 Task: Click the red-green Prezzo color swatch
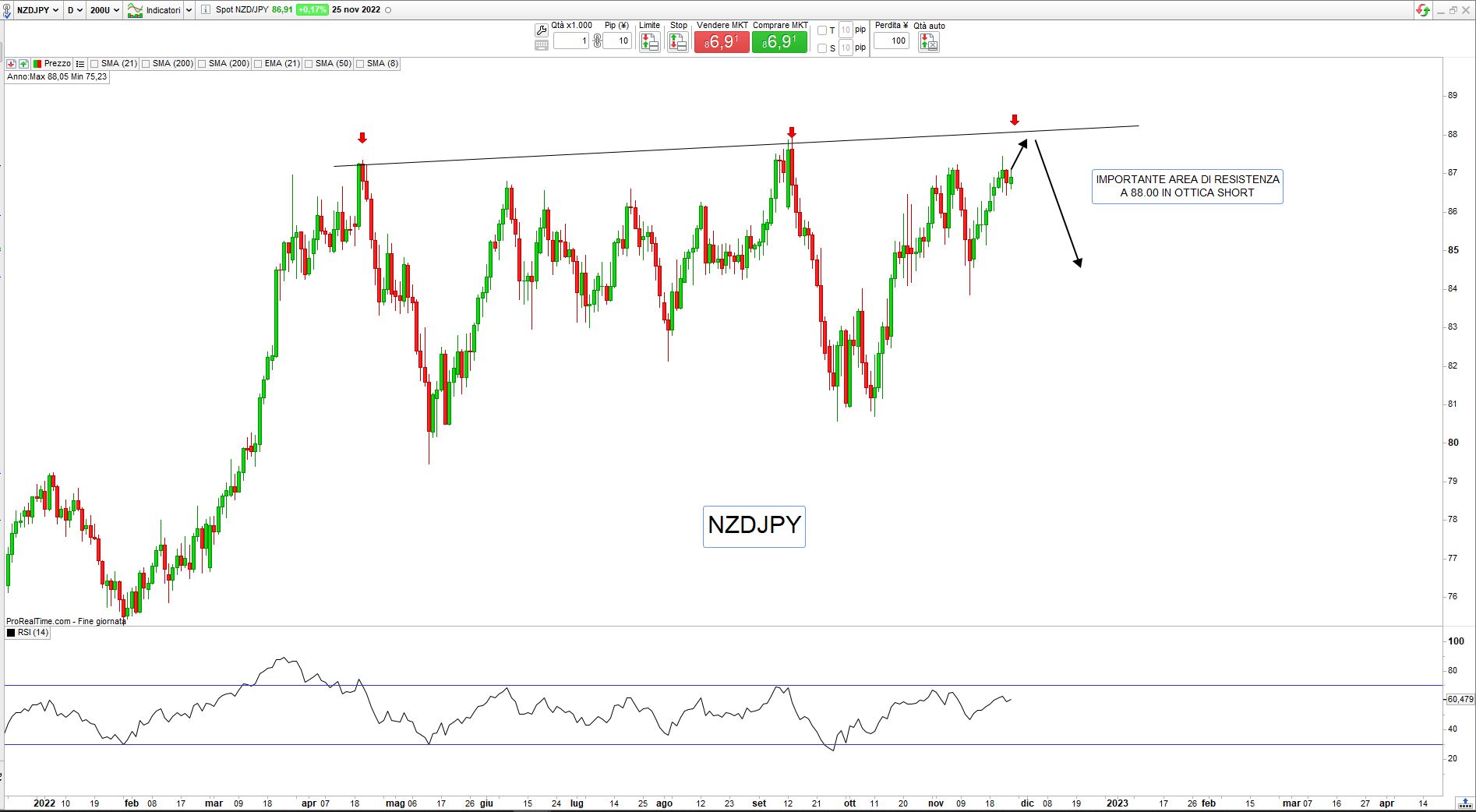[37, 64]
